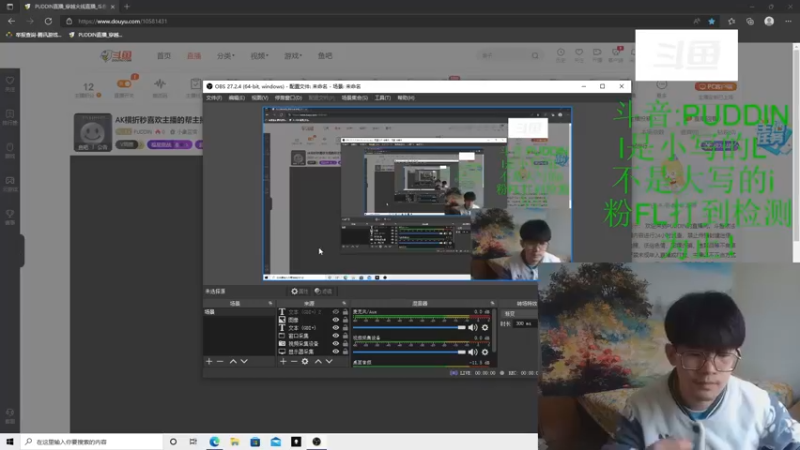
Task: Toggle visibility of 文本 (GDI+) source
Action: pos(335,328)
